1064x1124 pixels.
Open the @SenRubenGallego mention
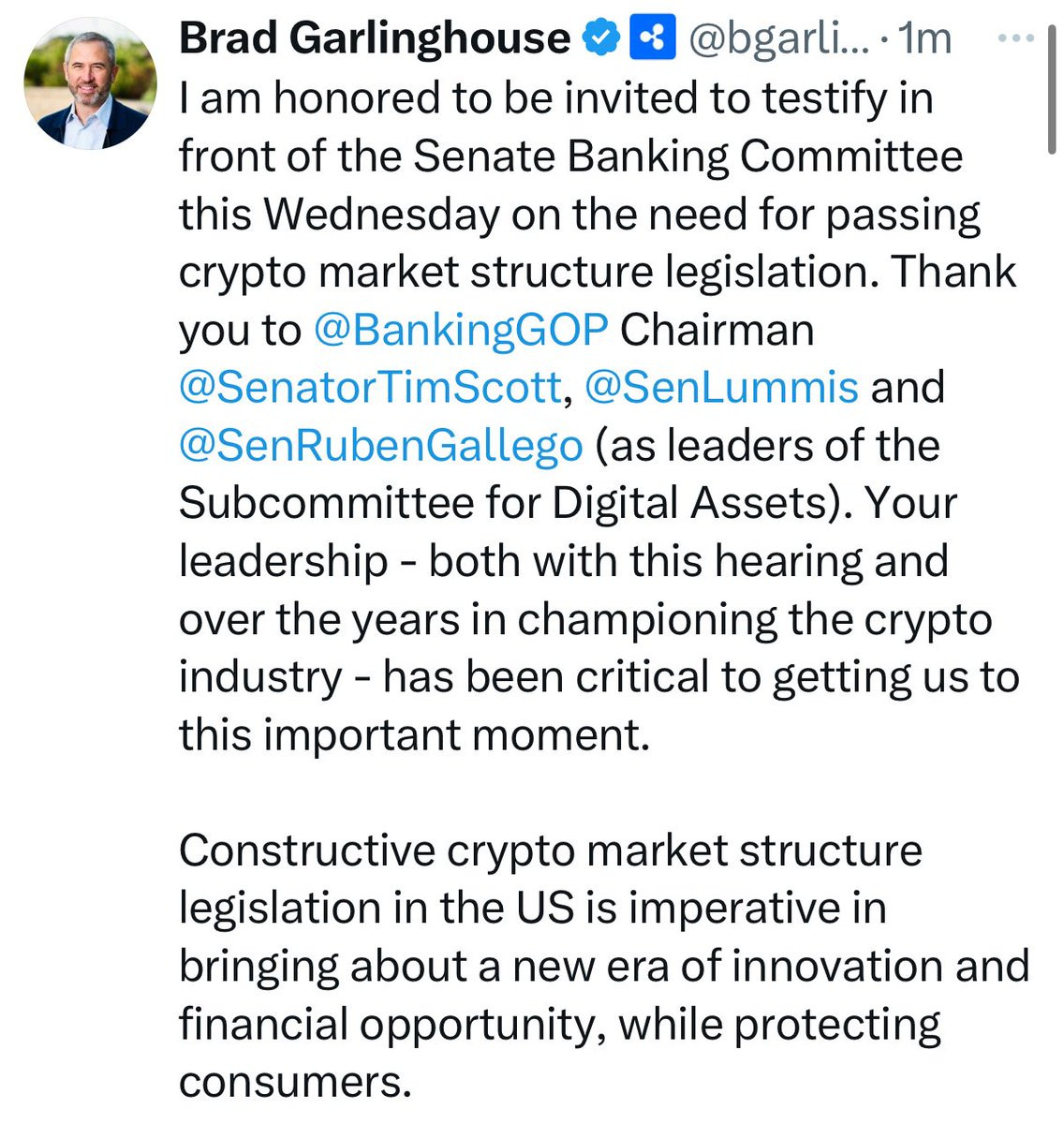(380, 446)
